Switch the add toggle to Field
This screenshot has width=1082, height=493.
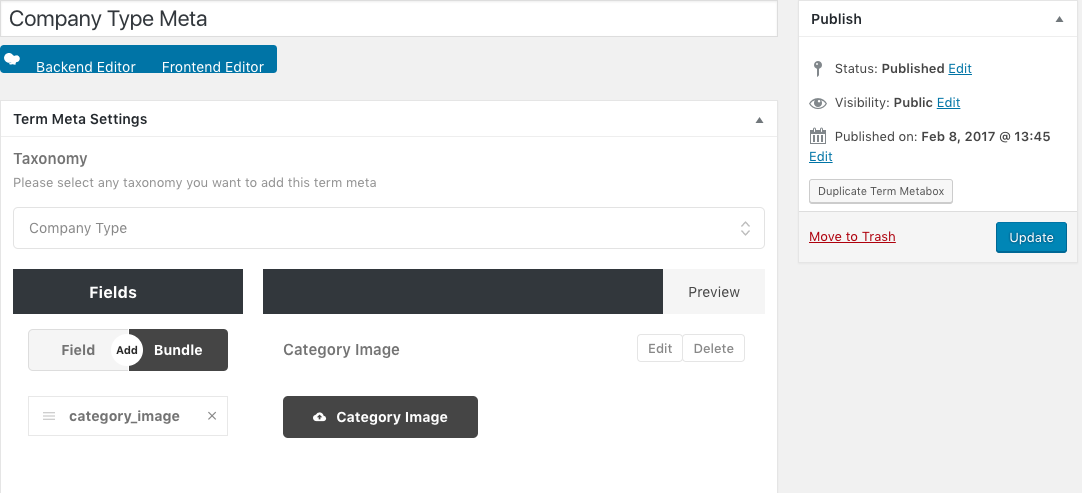pos(77,350)
